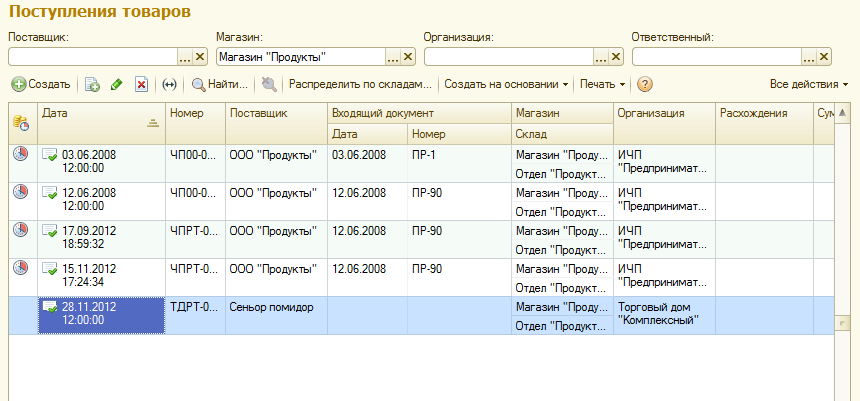Sort by the Дата column header

tap(101, 123)
